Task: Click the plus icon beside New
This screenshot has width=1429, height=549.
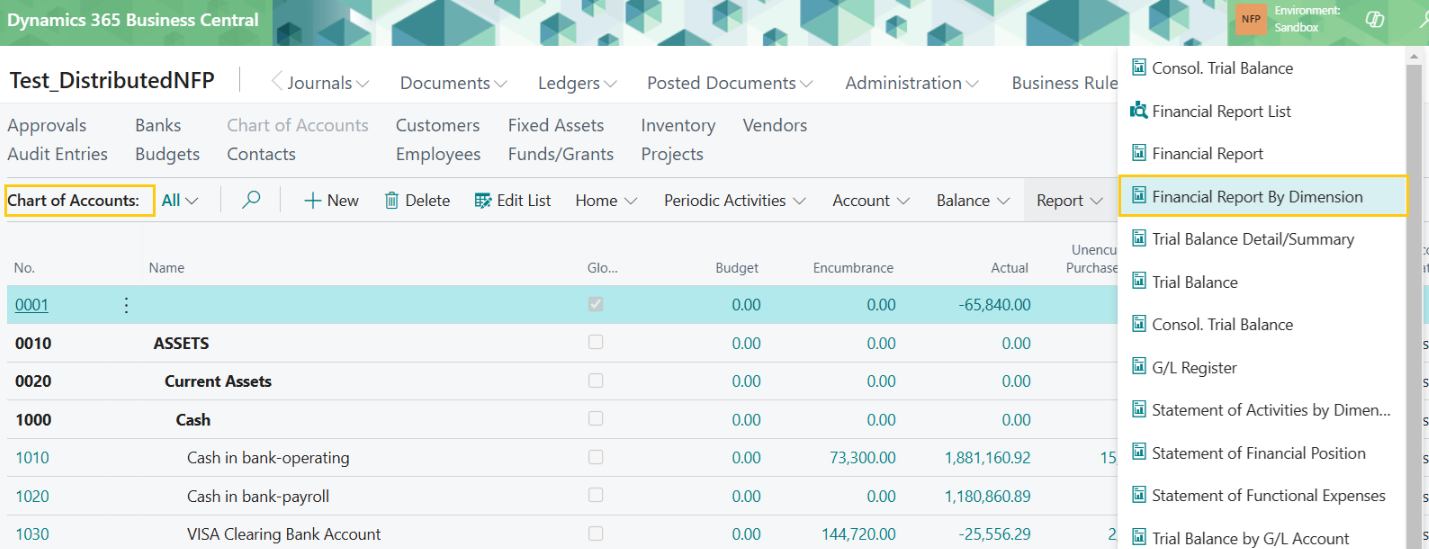Action: point(312,201)
